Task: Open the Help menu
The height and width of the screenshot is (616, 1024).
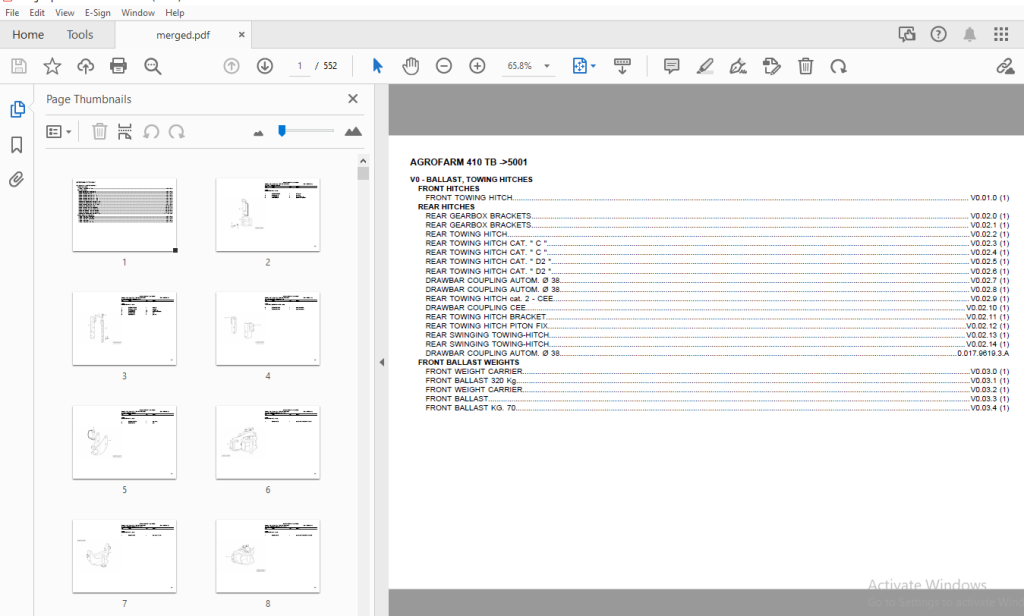Action: pyautogui.click(x=174, y=12)
